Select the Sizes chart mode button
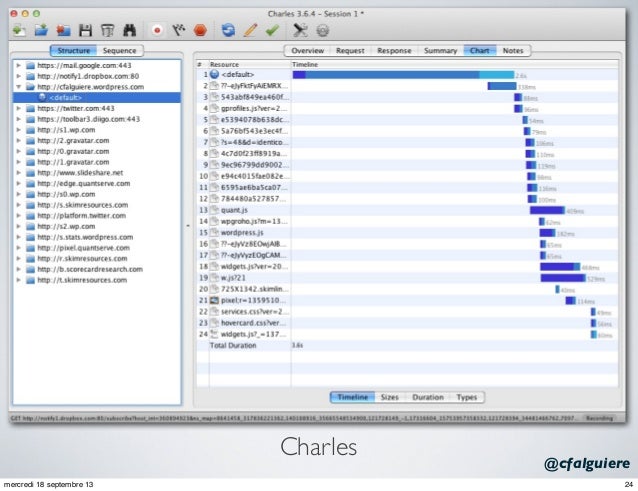The height and width of the screenshot is (491, 638). (x=390, y=397)
